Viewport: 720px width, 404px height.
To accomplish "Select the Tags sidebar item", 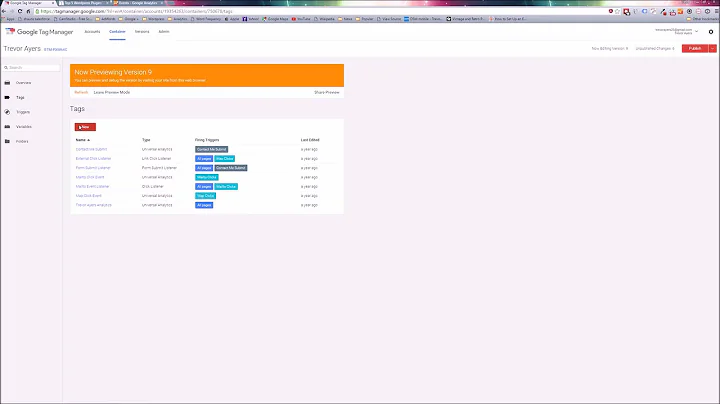I will [20, 97].
